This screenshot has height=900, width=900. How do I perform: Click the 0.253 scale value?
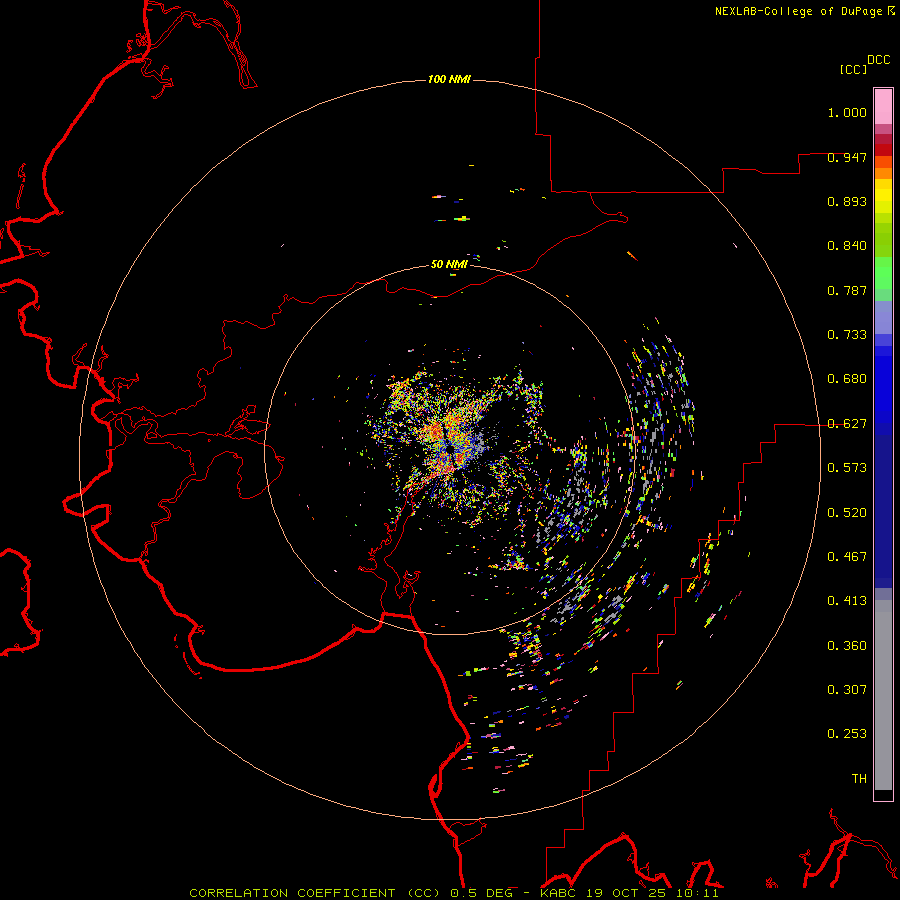847,734
